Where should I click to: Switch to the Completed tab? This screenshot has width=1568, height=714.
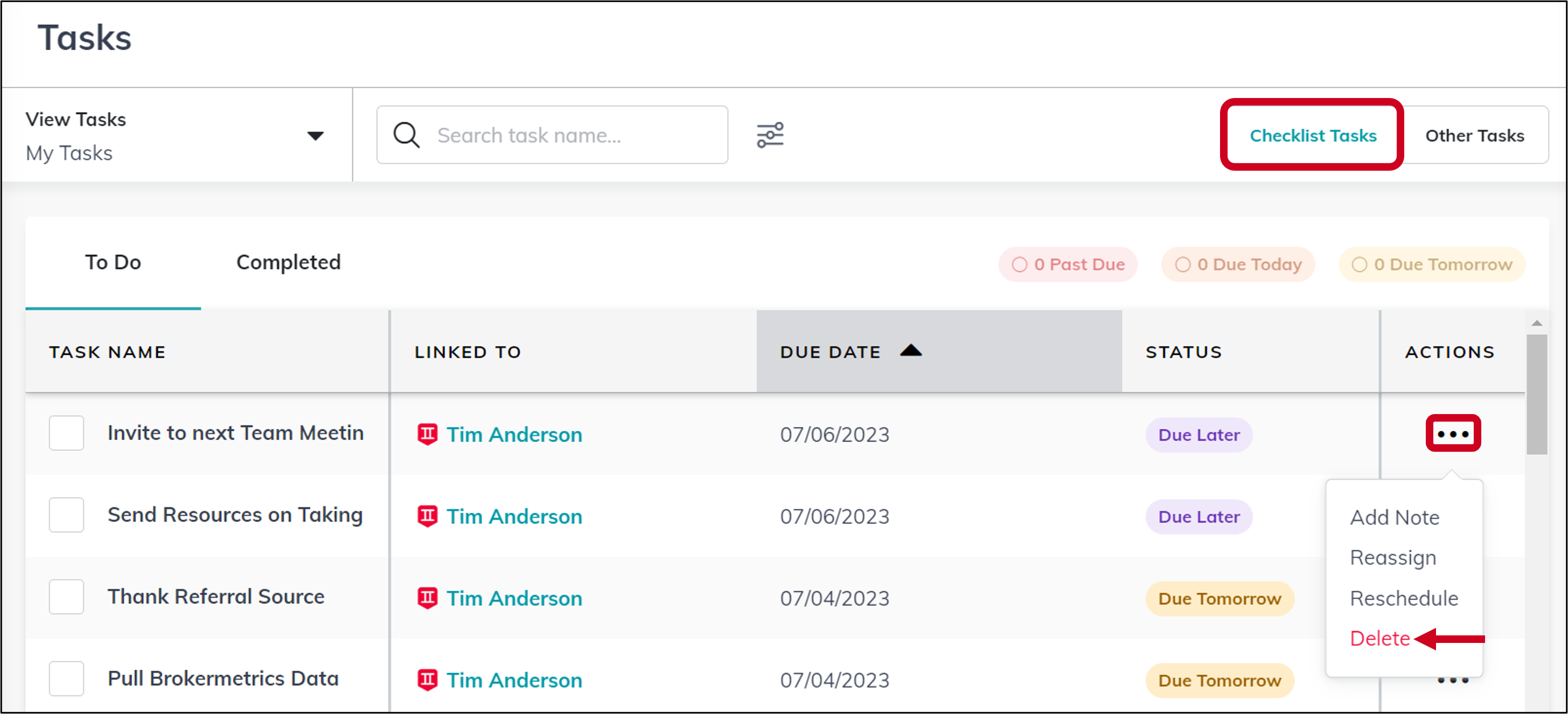pyautogui.click(x=289, y=262)
